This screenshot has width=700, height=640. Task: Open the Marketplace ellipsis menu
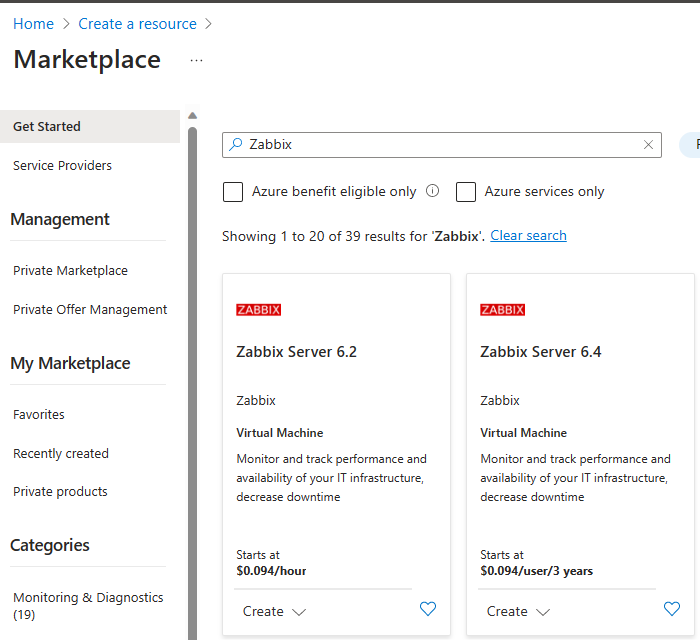pyautogui.click(x=196, y=60)
